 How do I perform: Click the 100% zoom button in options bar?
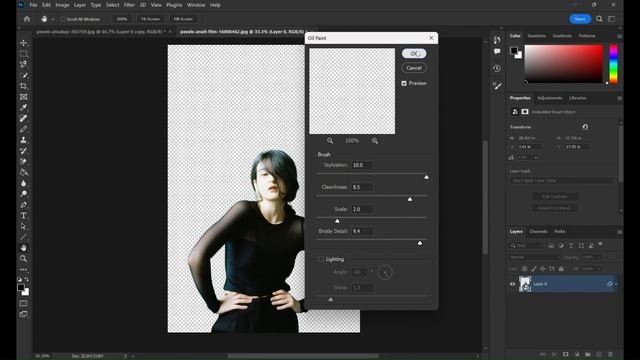pyautogui.click(x=122, y=19)
